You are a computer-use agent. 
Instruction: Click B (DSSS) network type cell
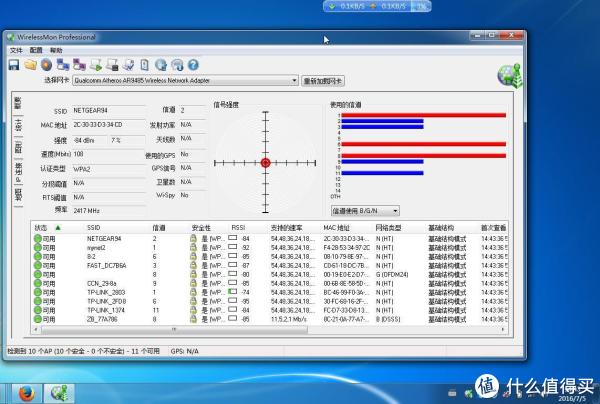click(x=388, y=319)
